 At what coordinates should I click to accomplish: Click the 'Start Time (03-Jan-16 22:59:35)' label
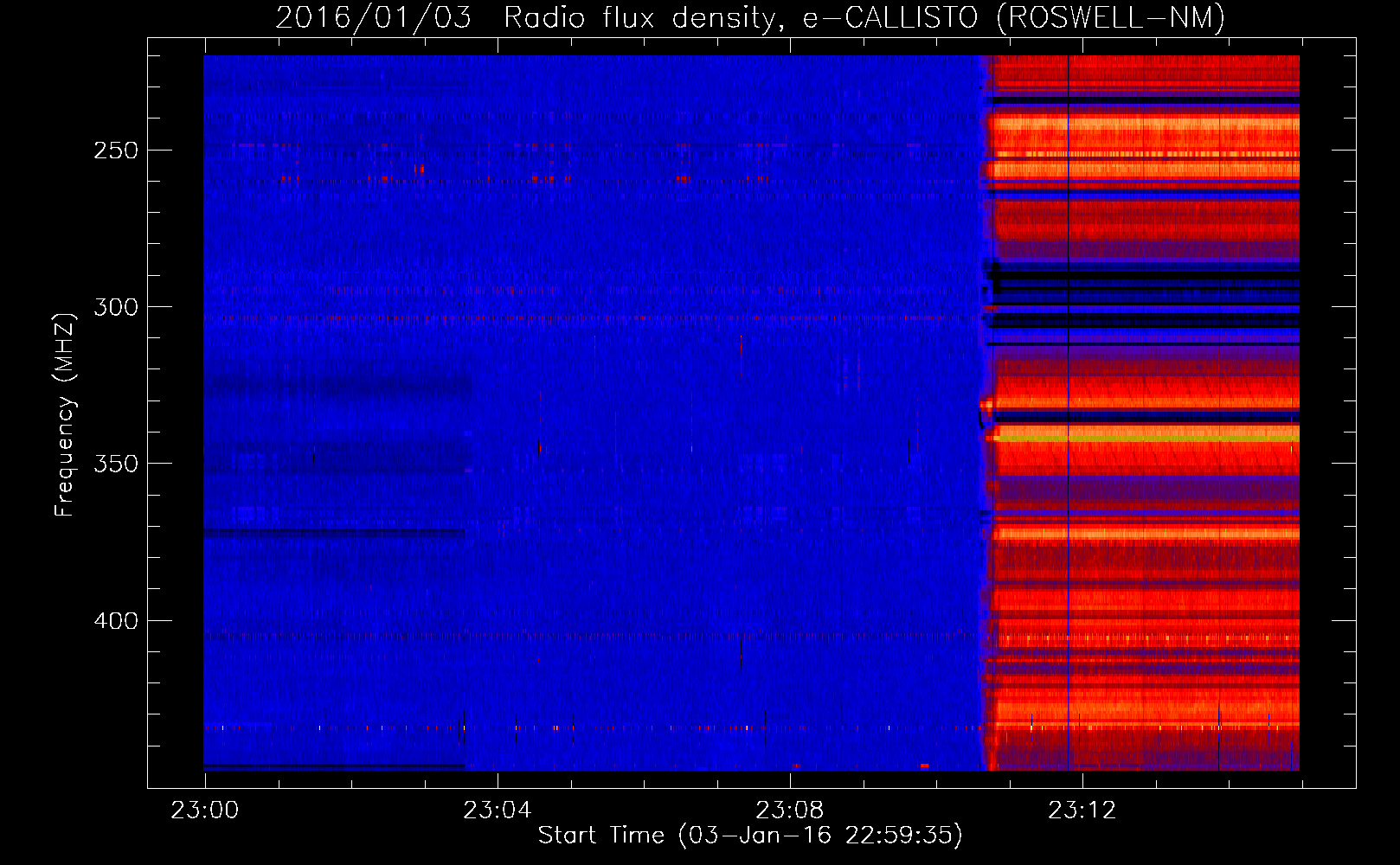pos(750,836)
